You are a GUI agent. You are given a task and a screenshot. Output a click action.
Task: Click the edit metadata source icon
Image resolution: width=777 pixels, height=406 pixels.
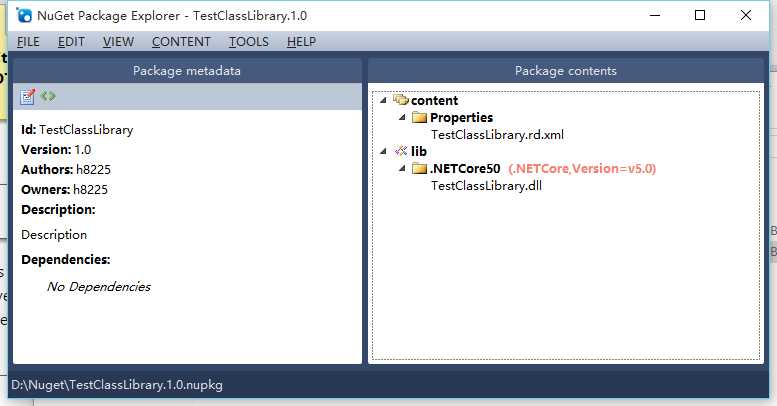pos(48,96)
